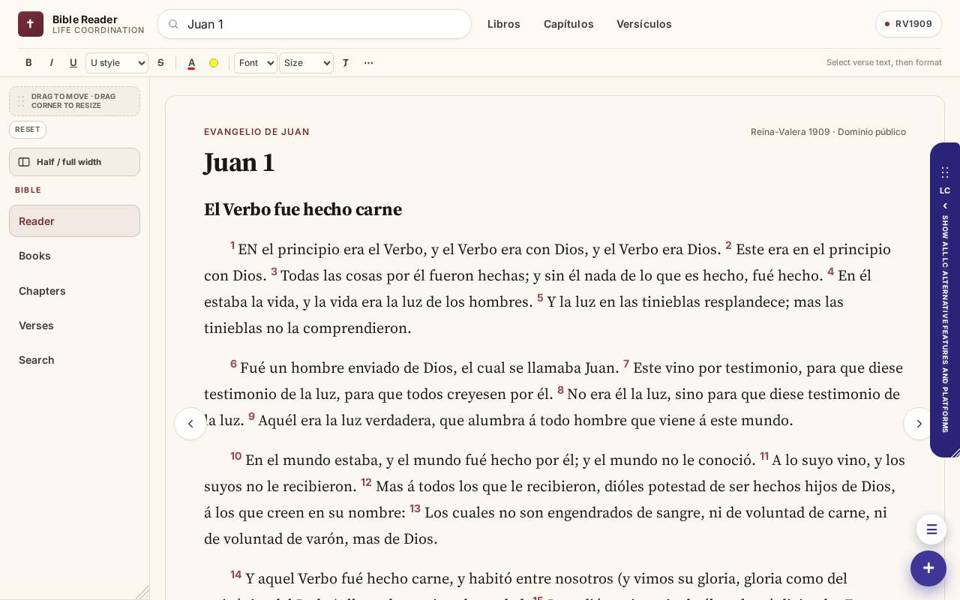
Task: Expand the LC side panel chevron
Action: click(945, 206)
